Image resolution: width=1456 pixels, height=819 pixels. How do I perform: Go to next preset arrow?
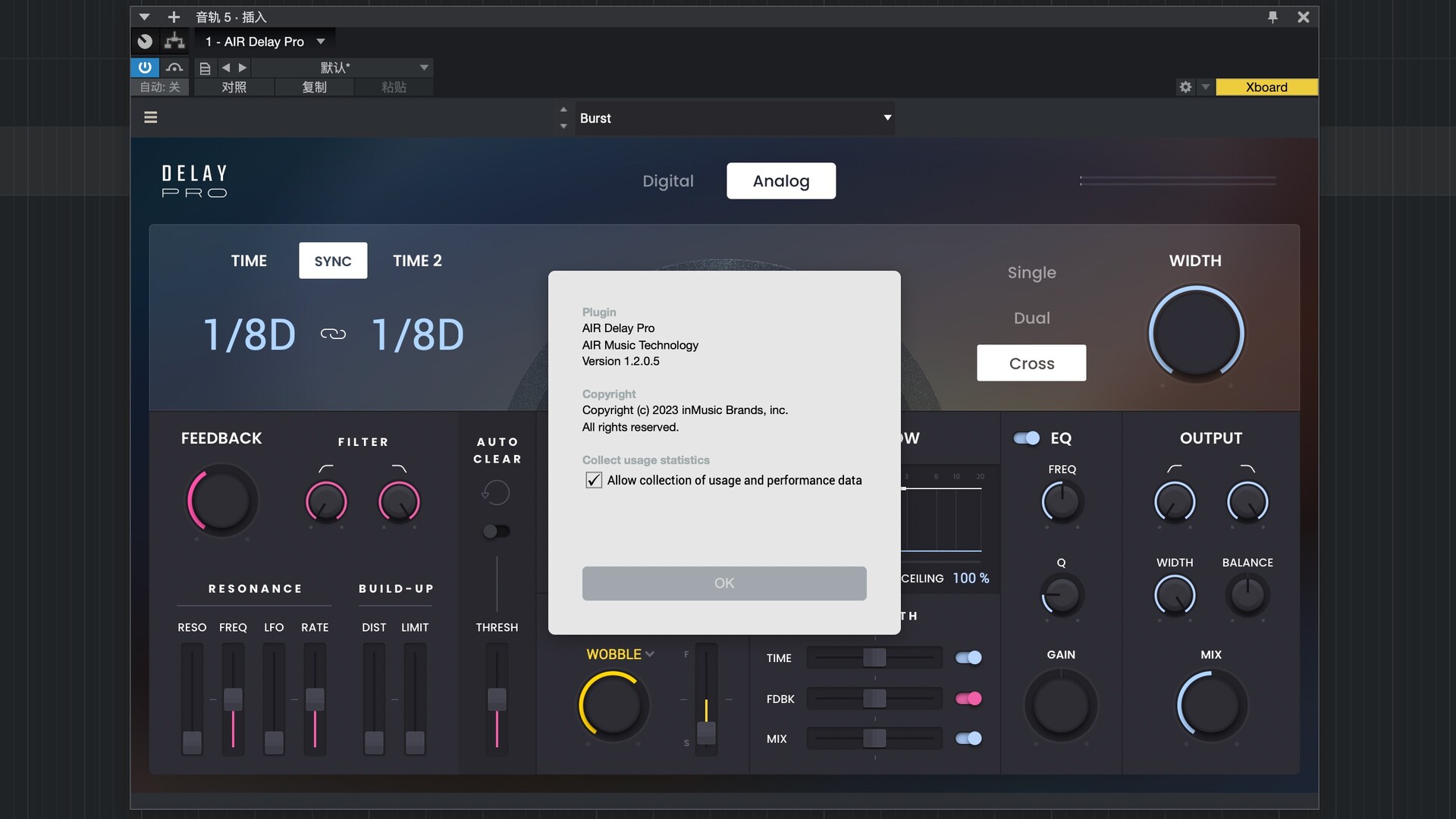tap(243, 67)
